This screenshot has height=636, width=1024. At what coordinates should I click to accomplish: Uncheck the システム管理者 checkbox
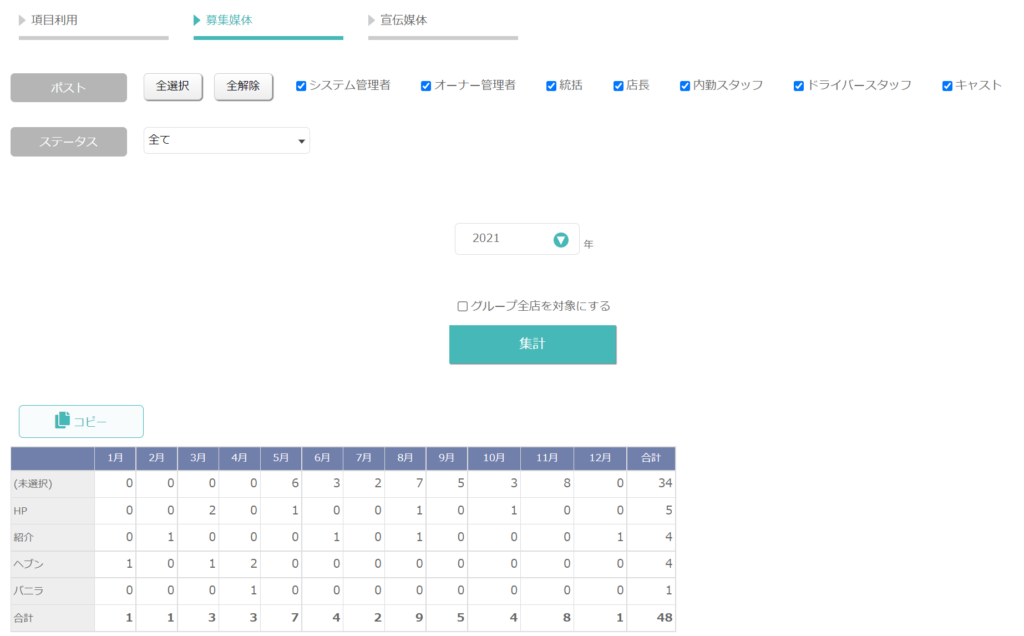point(301,86)
